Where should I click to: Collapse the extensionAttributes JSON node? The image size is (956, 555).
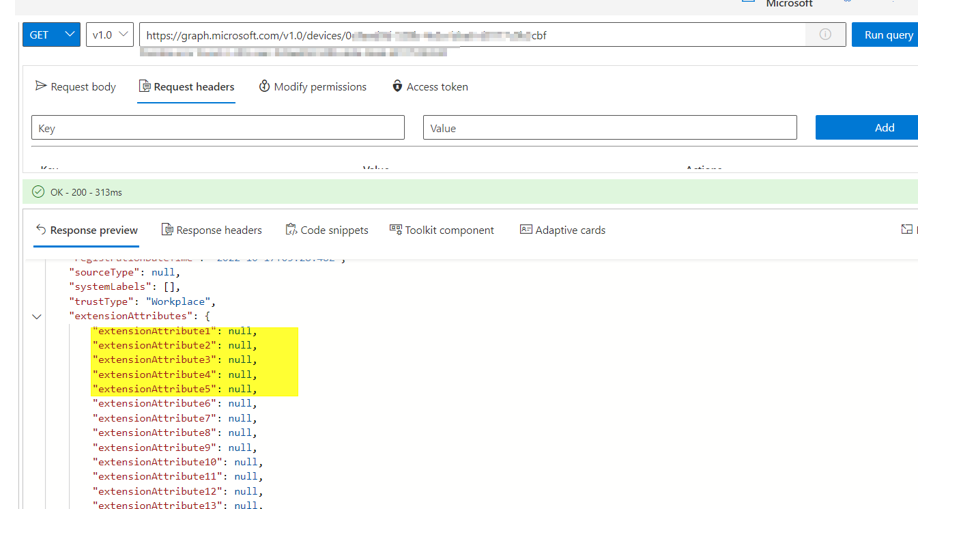click(37, 317)
